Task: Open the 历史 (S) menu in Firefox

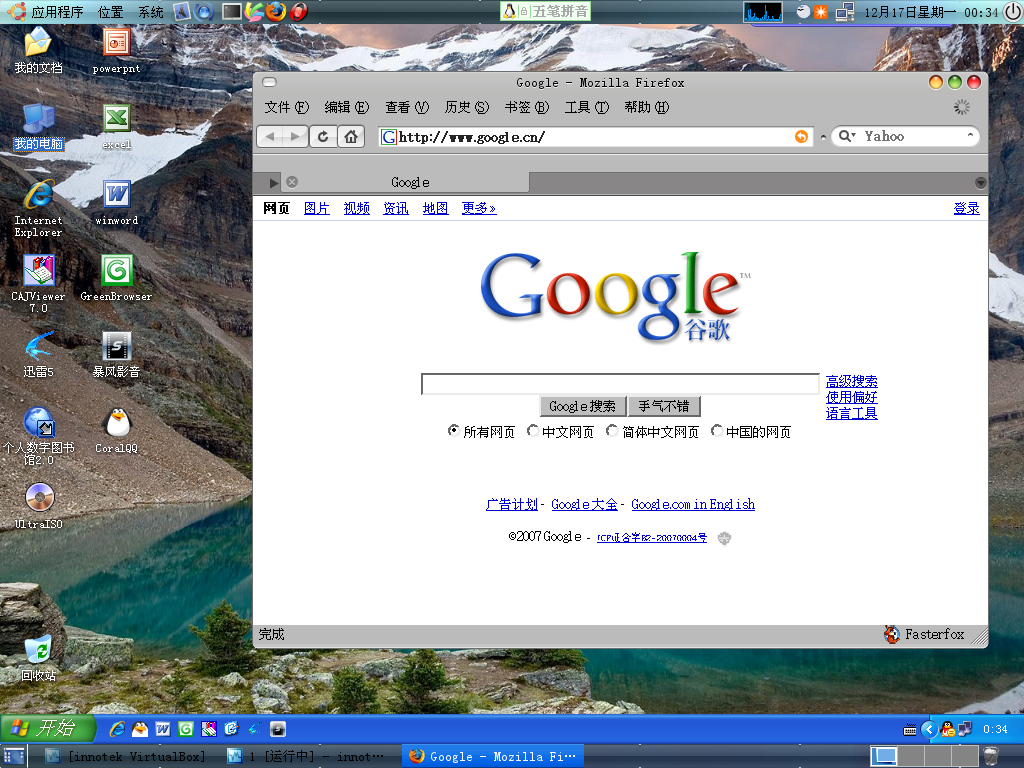Action: pos(467,107)
